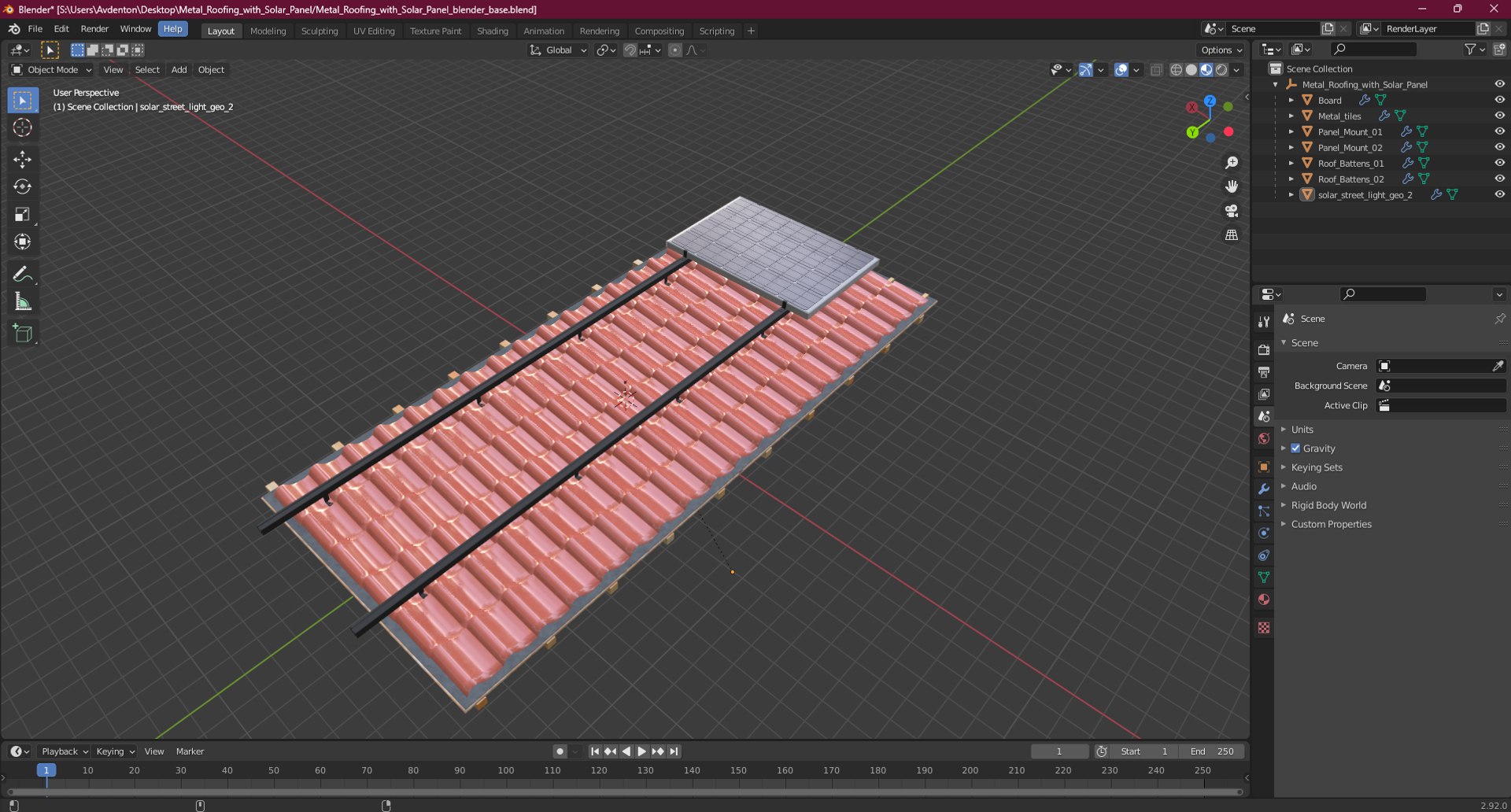
Task: Click the blue Z axis on navigation gizmo
Action: (1210, 101)
